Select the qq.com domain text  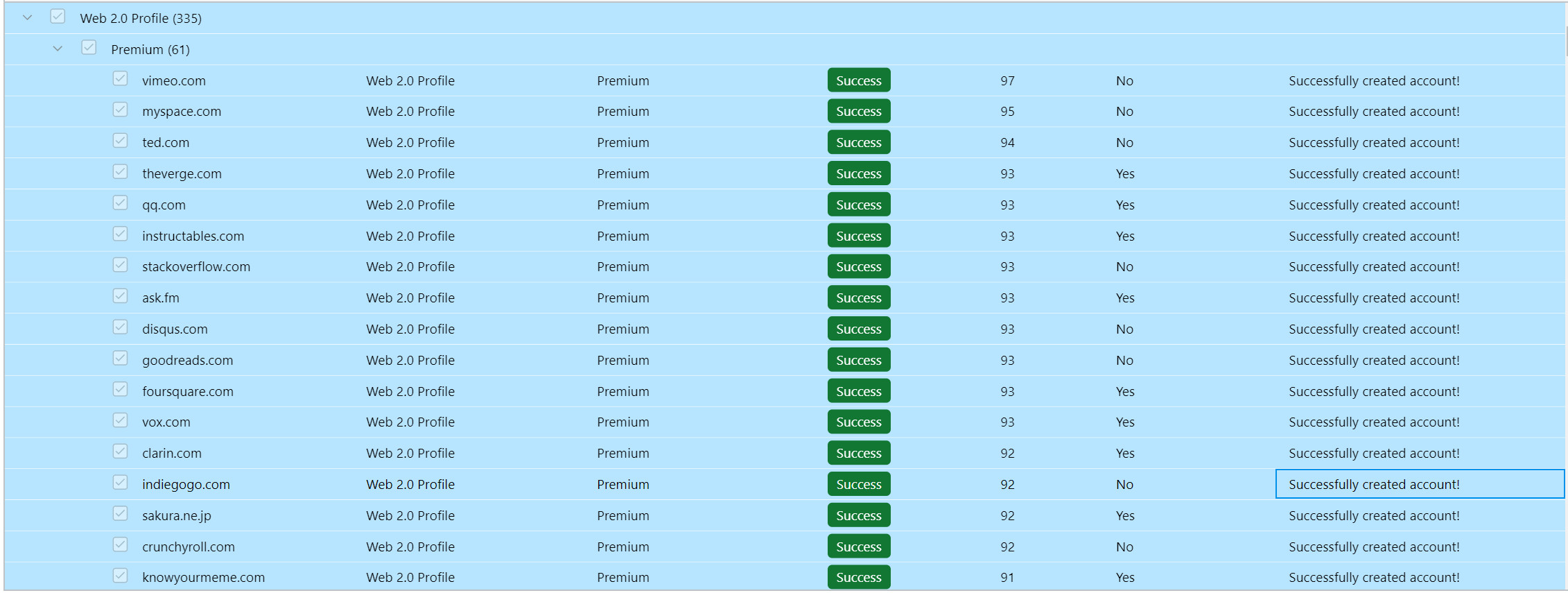(x=164, y=205)
